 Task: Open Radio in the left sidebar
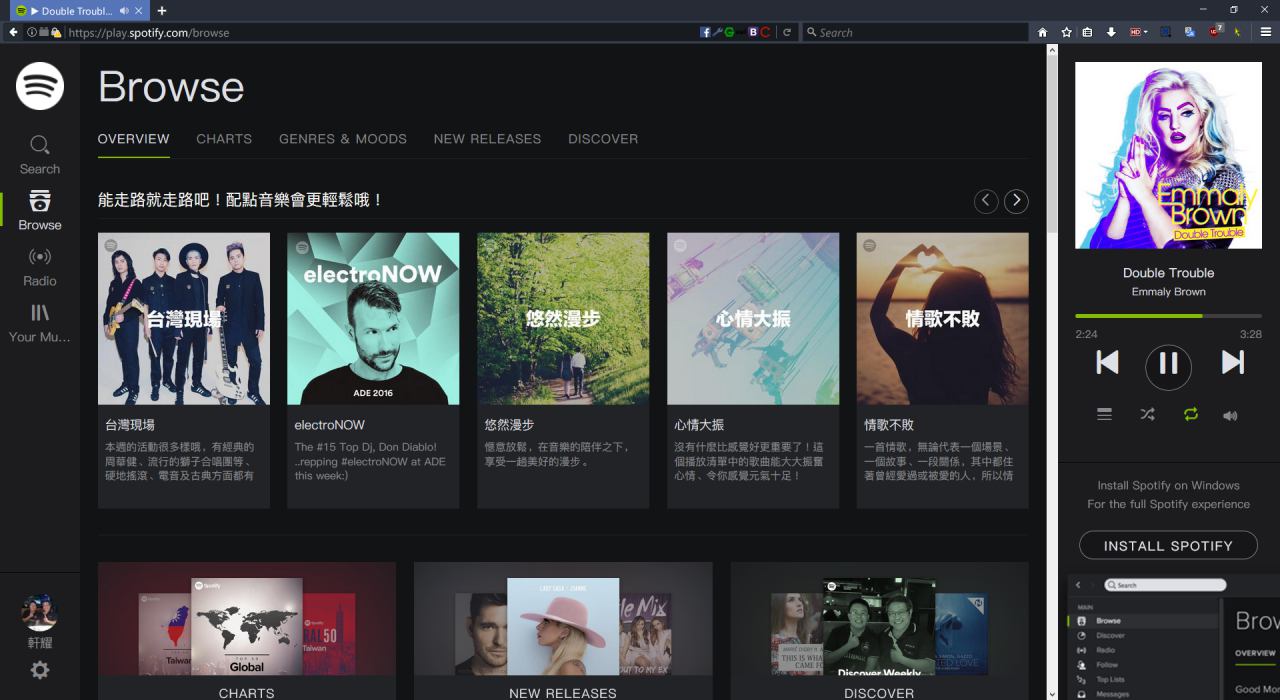tap(40, 266)
